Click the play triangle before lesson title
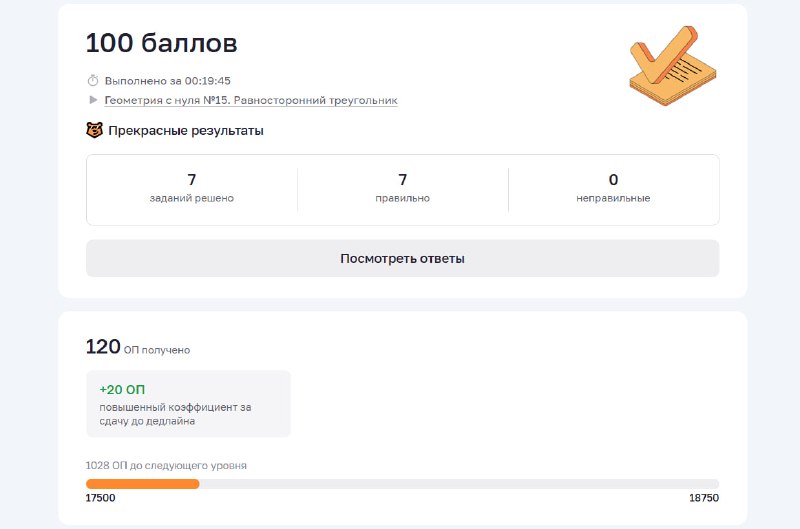The width and height of the screenshot is (800, 529). (x=93, y=100)
